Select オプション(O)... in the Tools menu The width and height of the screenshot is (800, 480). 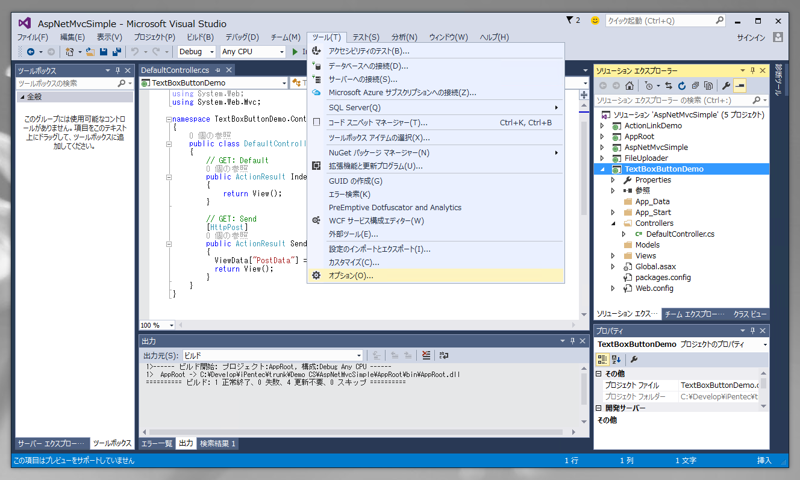[436, 275]
